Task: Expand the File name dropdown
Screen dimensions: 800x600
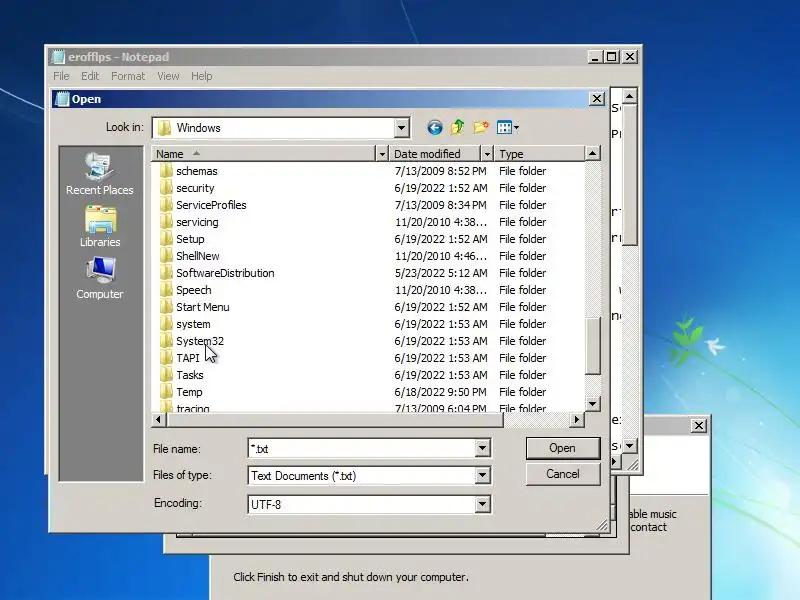Action: coord(482,448)
